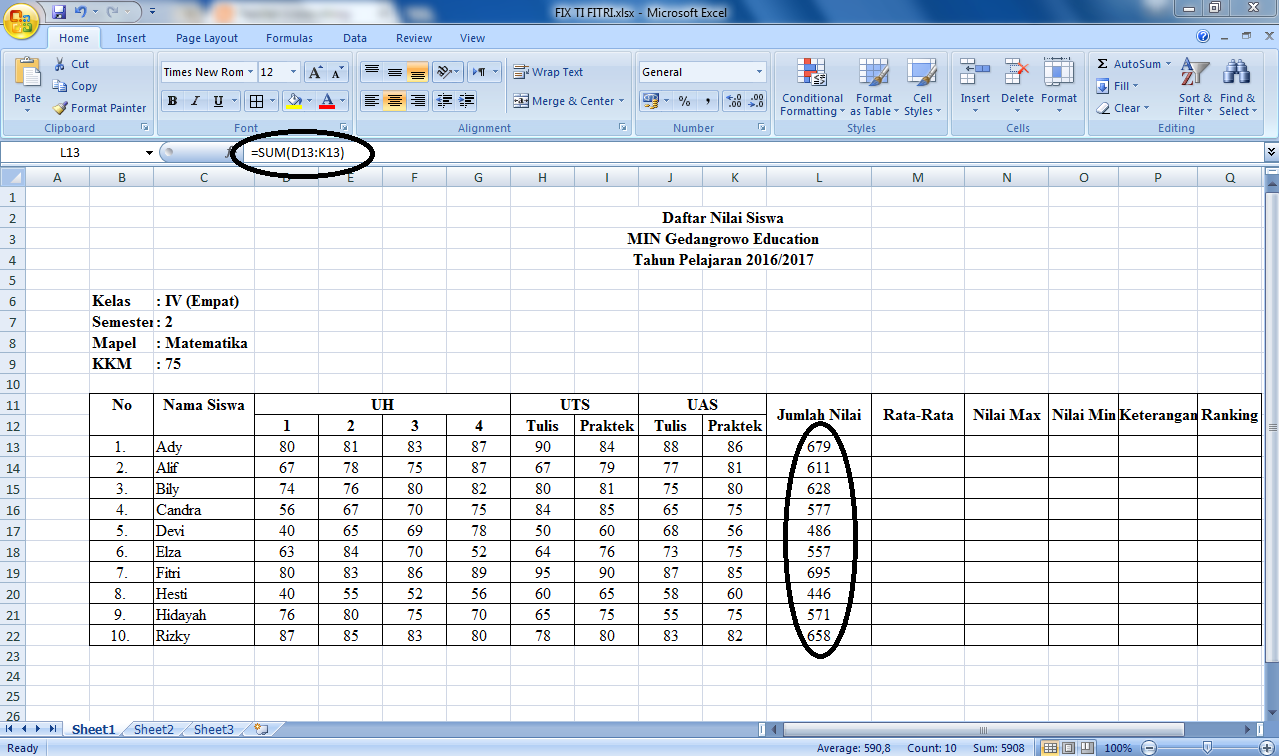Select cell L13 containing 679
This screenshot has width=1279, height=756.
click(x=818, y=446)
